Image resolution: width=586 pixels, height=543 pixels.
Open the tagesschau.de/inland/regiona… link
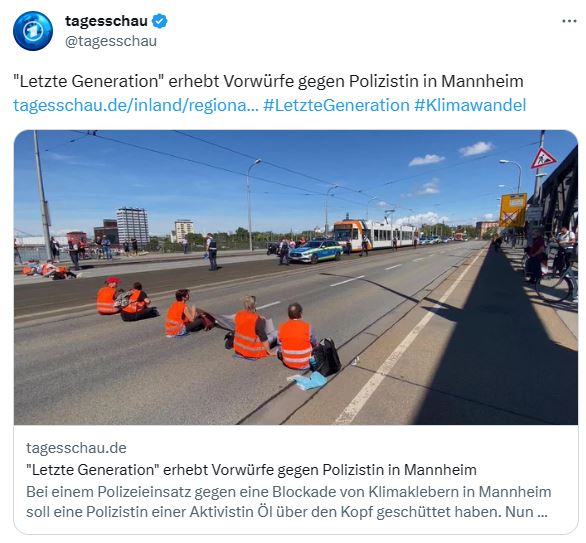point(136,105)
